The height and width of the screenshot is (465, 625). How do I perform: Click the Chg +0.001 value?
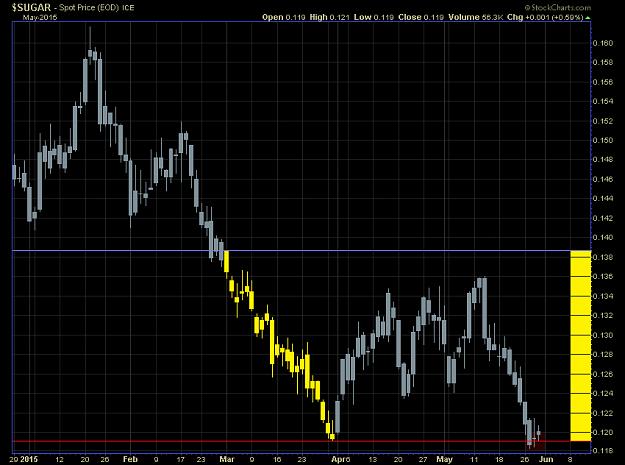[529, 17]
